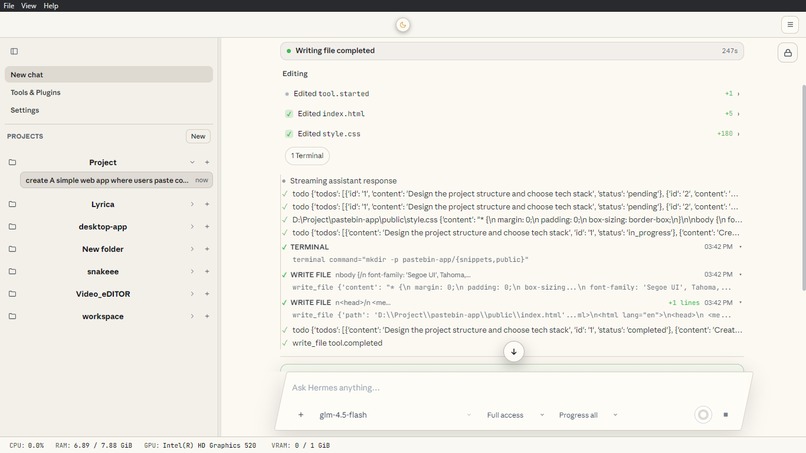Screen dimensions: 806x453
Task: Expand the desktop-app project chevron
Action: [x=192, y=227]
